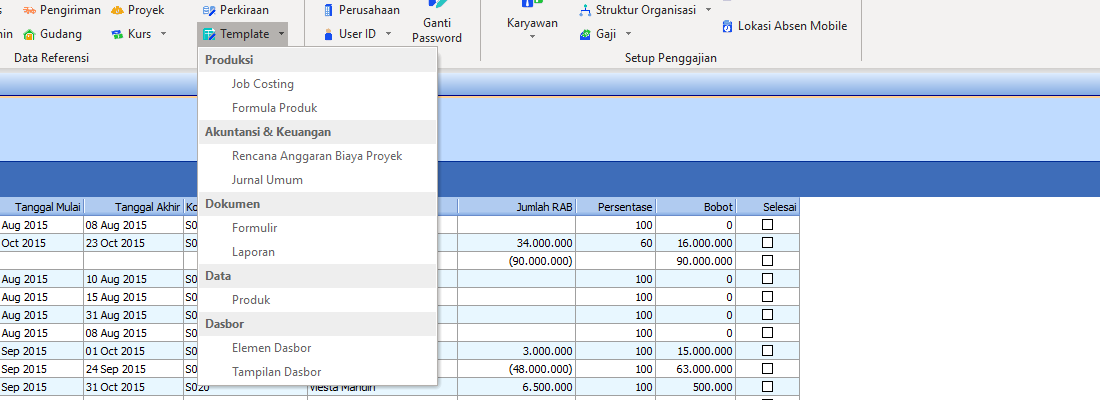Select the (48.000.000) Jumlah RAB cell
Screen dimensions: 1100x400
pyautogui.click(x=517, y=369)
